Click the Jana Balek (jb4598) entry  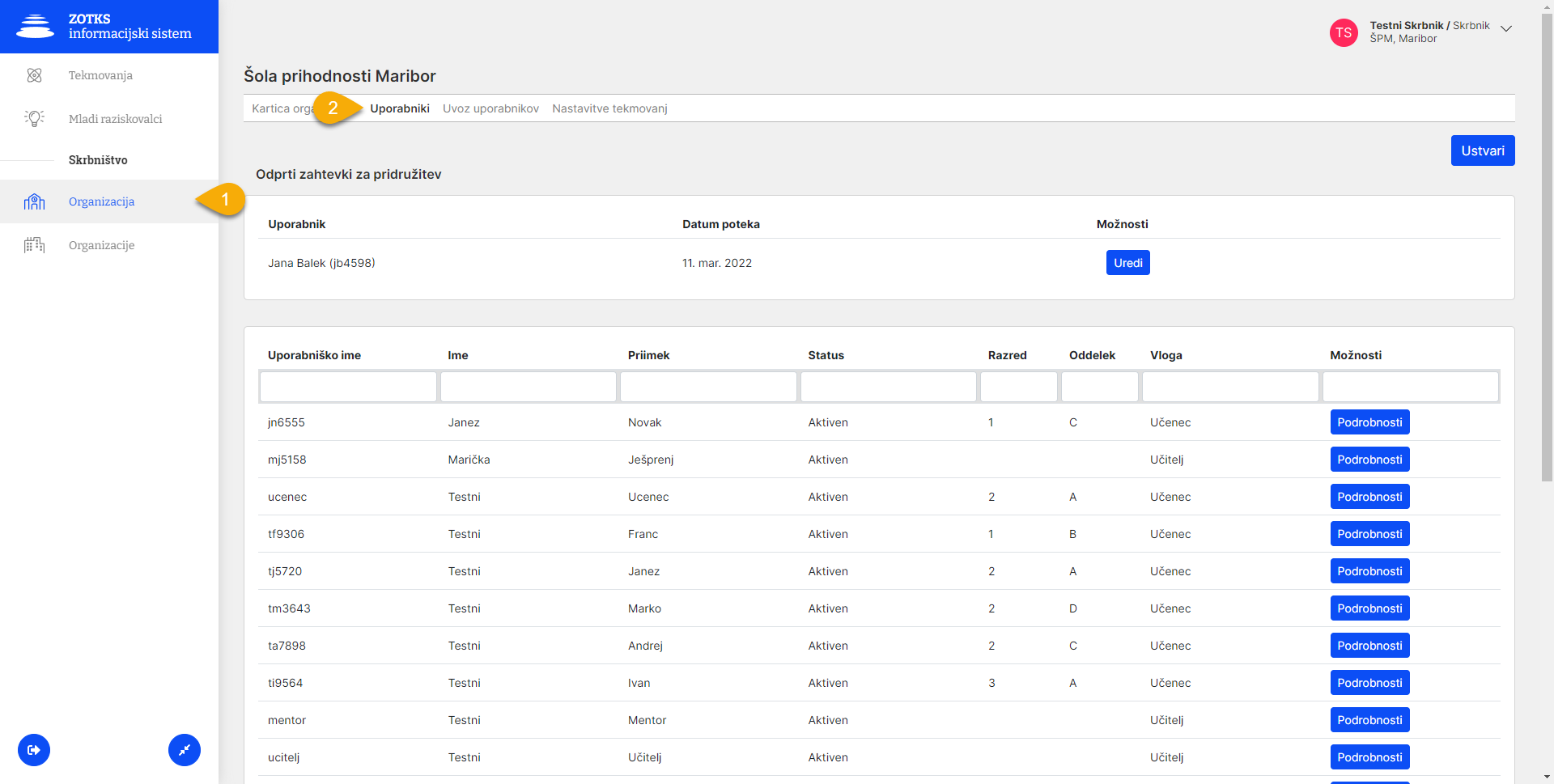[321, 263]
